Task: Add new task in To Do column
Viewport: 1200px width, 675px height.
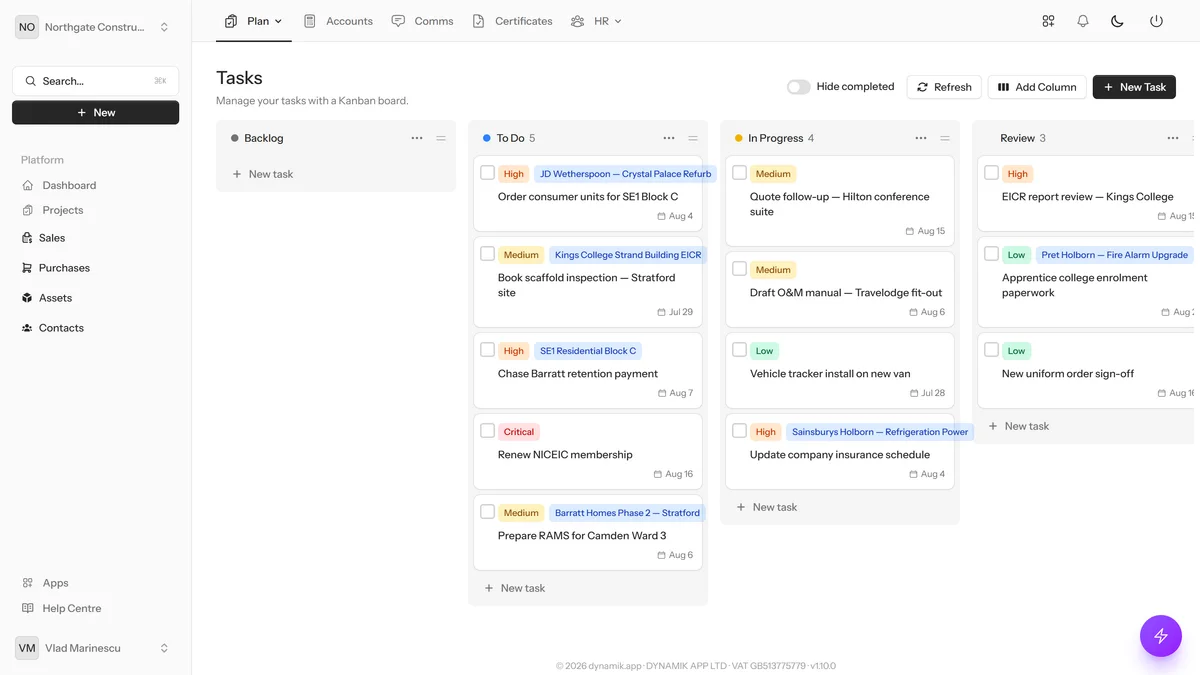Action: click(x=515, y=588)
